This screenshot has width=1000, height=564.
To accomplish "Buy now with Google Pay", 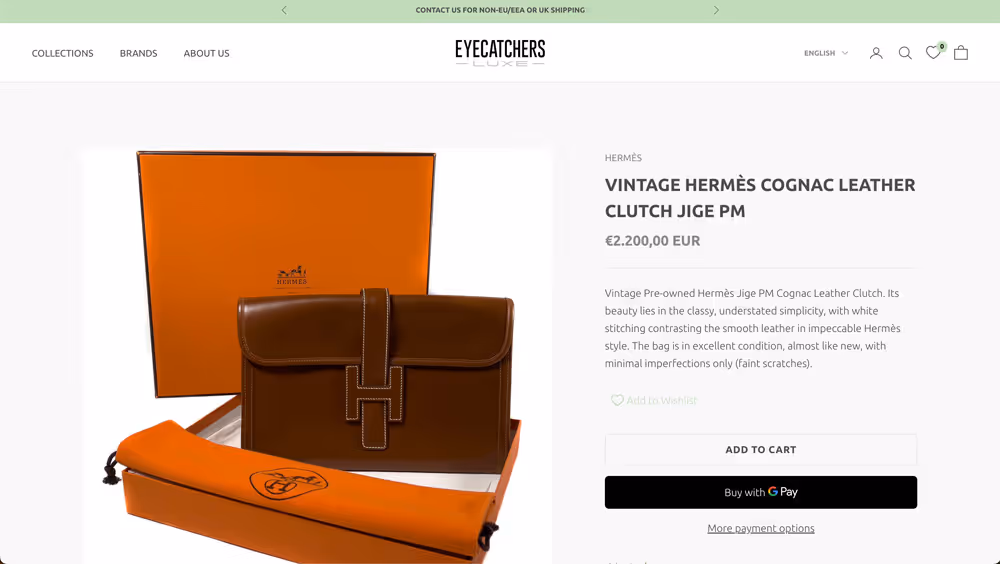I will (761, 492).
